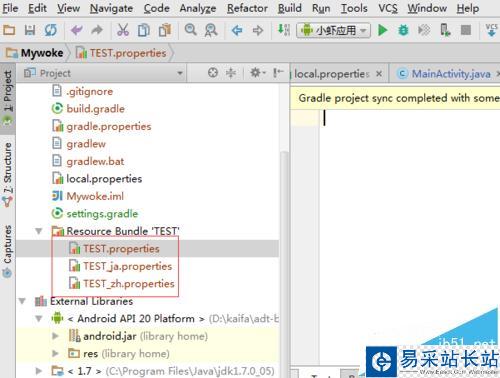Expand the 1.7 JDK node

pyautogui.click(x=39, y=371)
